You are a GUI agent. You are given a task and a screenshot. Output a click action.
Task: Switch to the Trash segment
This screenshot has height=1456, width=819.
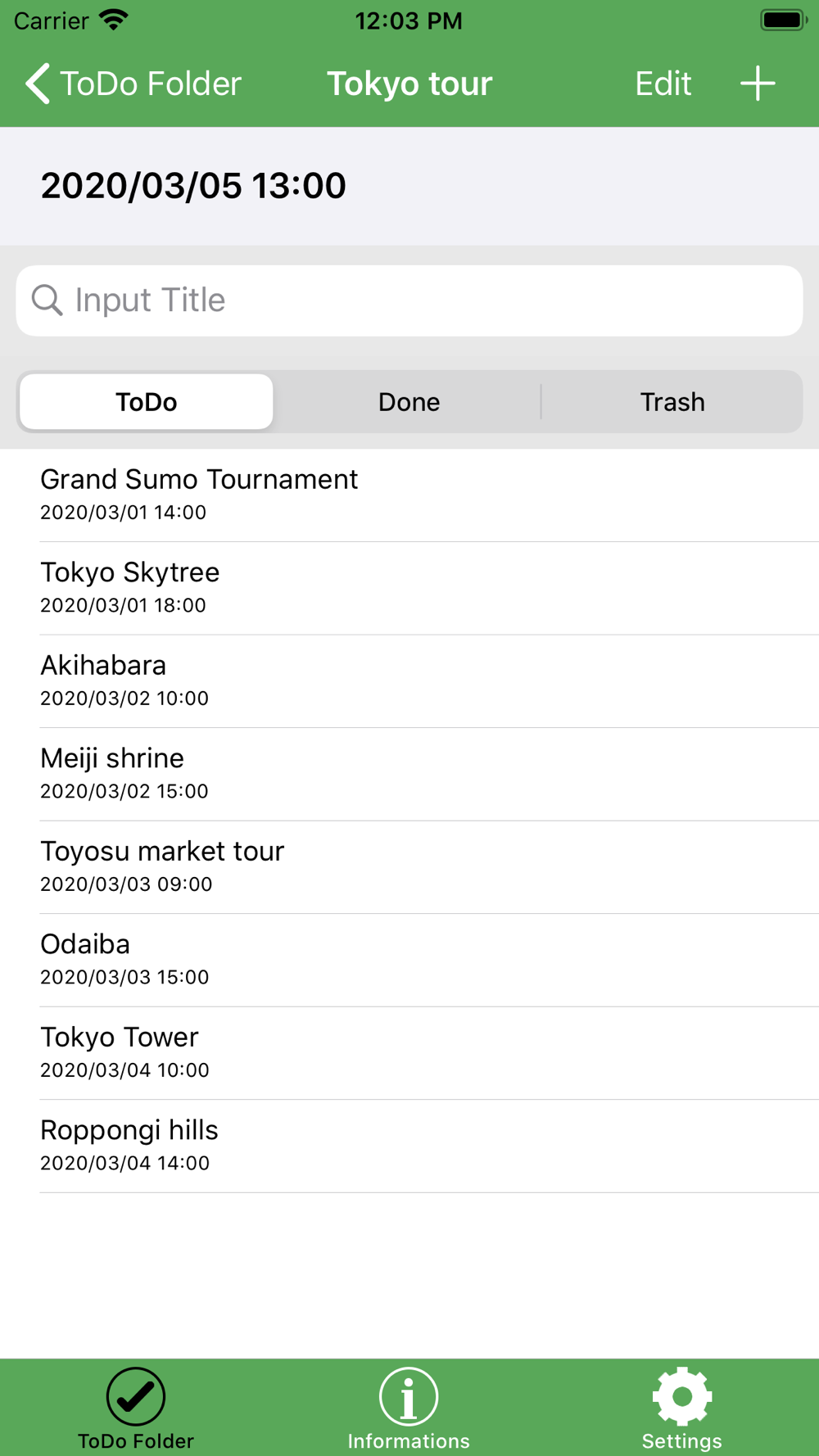point(672,402)
